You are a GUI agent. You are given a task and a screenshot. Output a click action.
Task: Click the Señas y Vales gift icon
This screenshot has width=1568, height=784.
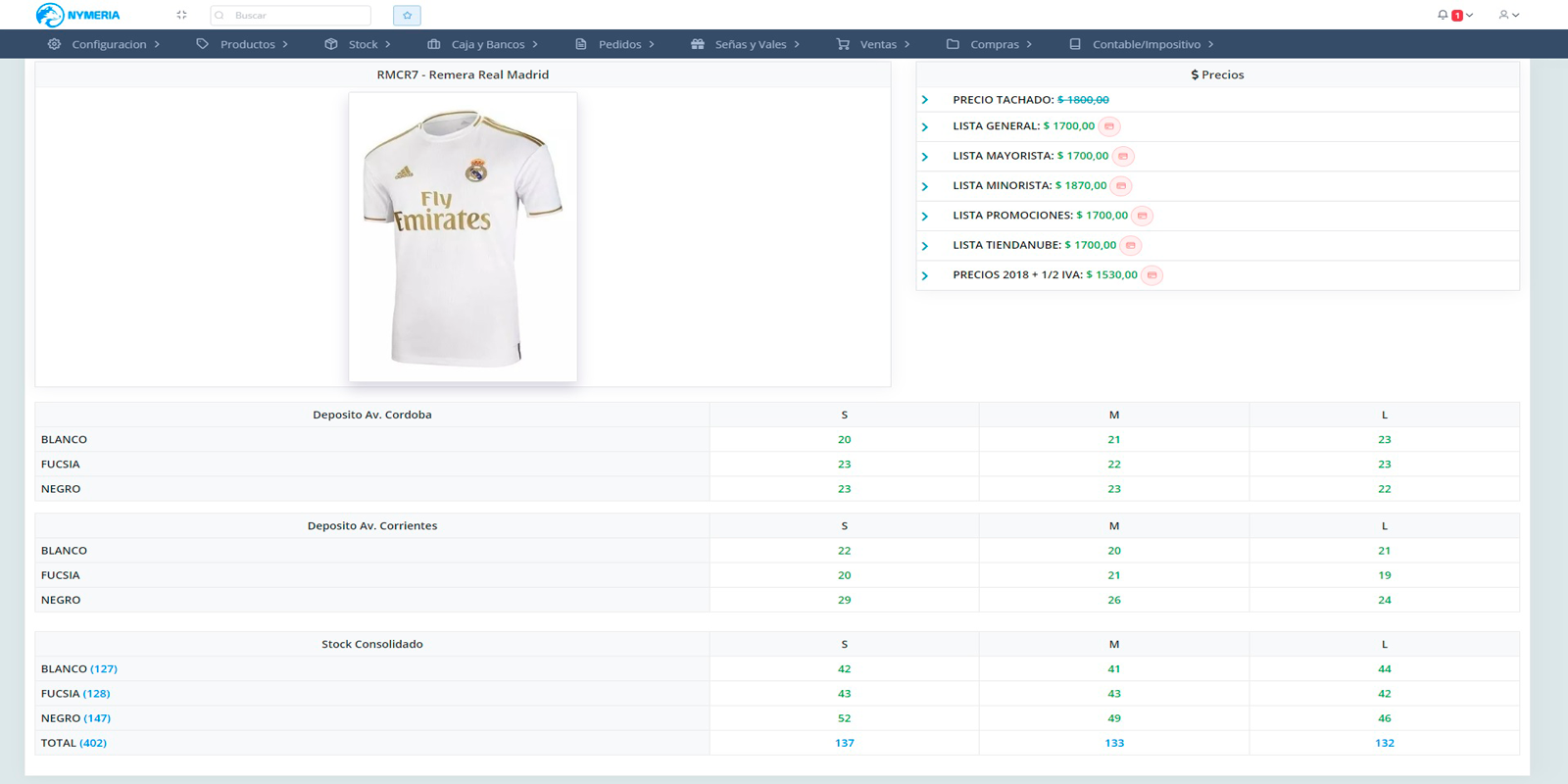point(698,44)
